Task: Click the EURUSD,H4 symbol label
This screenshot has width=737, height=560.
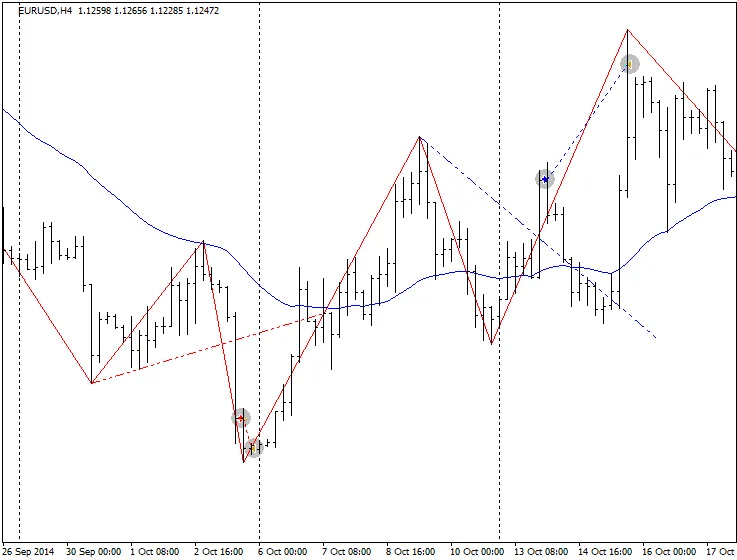Action: coord(45,11)
